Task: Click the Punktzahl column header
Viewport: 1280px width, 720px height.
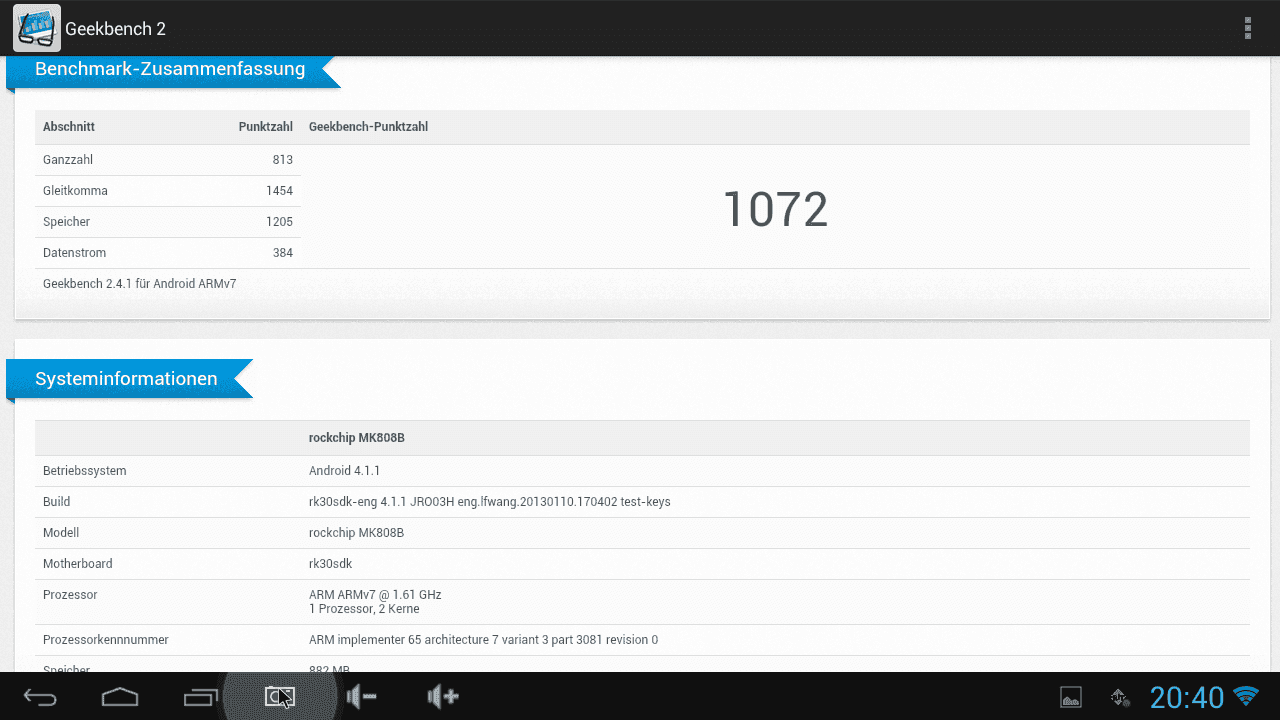Action: tap(266, 127)
